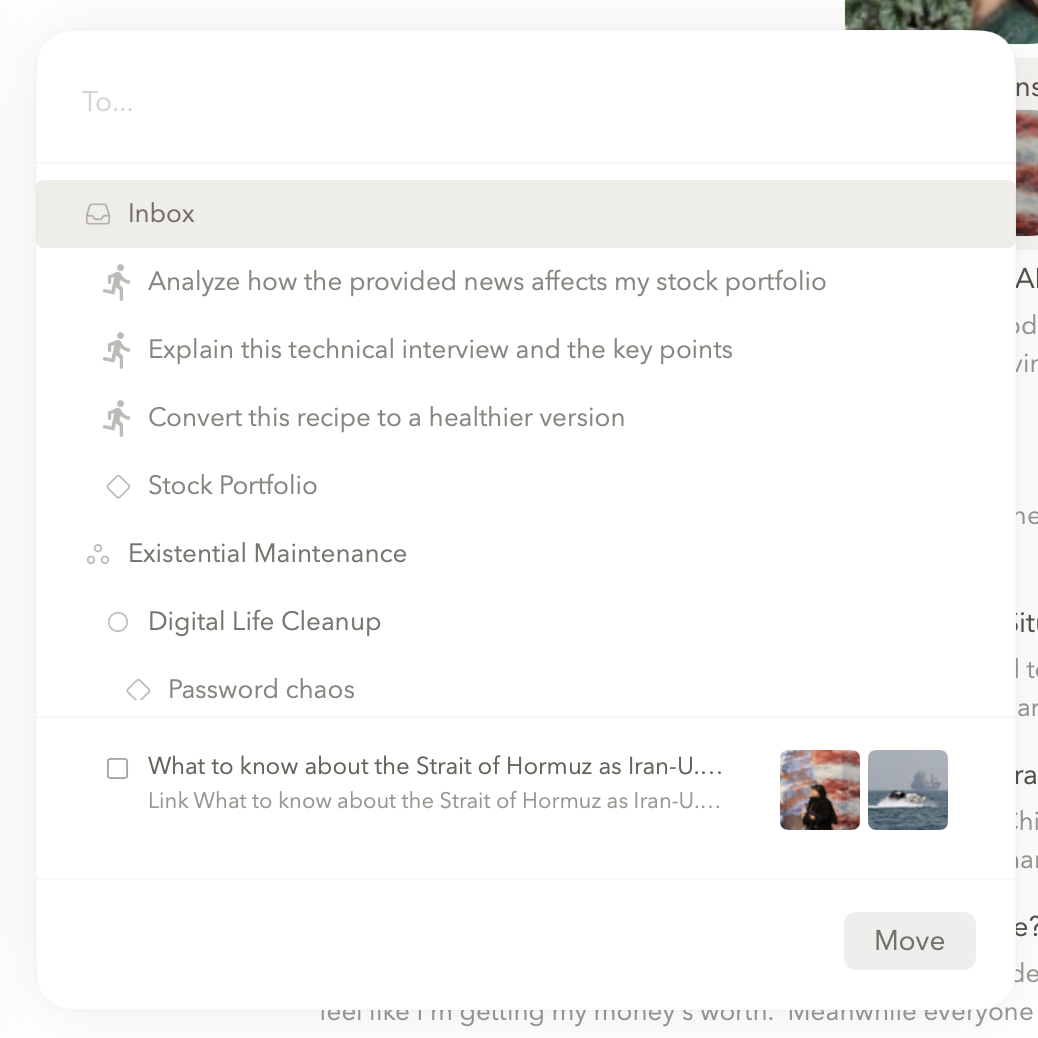Click the Strait of Hormuz item title
The image size is (1038, 1038).
click(x=435, y=767)
